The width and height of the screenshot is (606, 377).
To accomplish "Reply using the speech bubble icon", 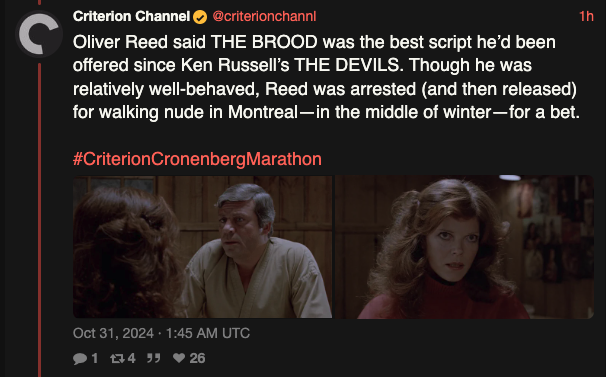I will coord(80,358).
